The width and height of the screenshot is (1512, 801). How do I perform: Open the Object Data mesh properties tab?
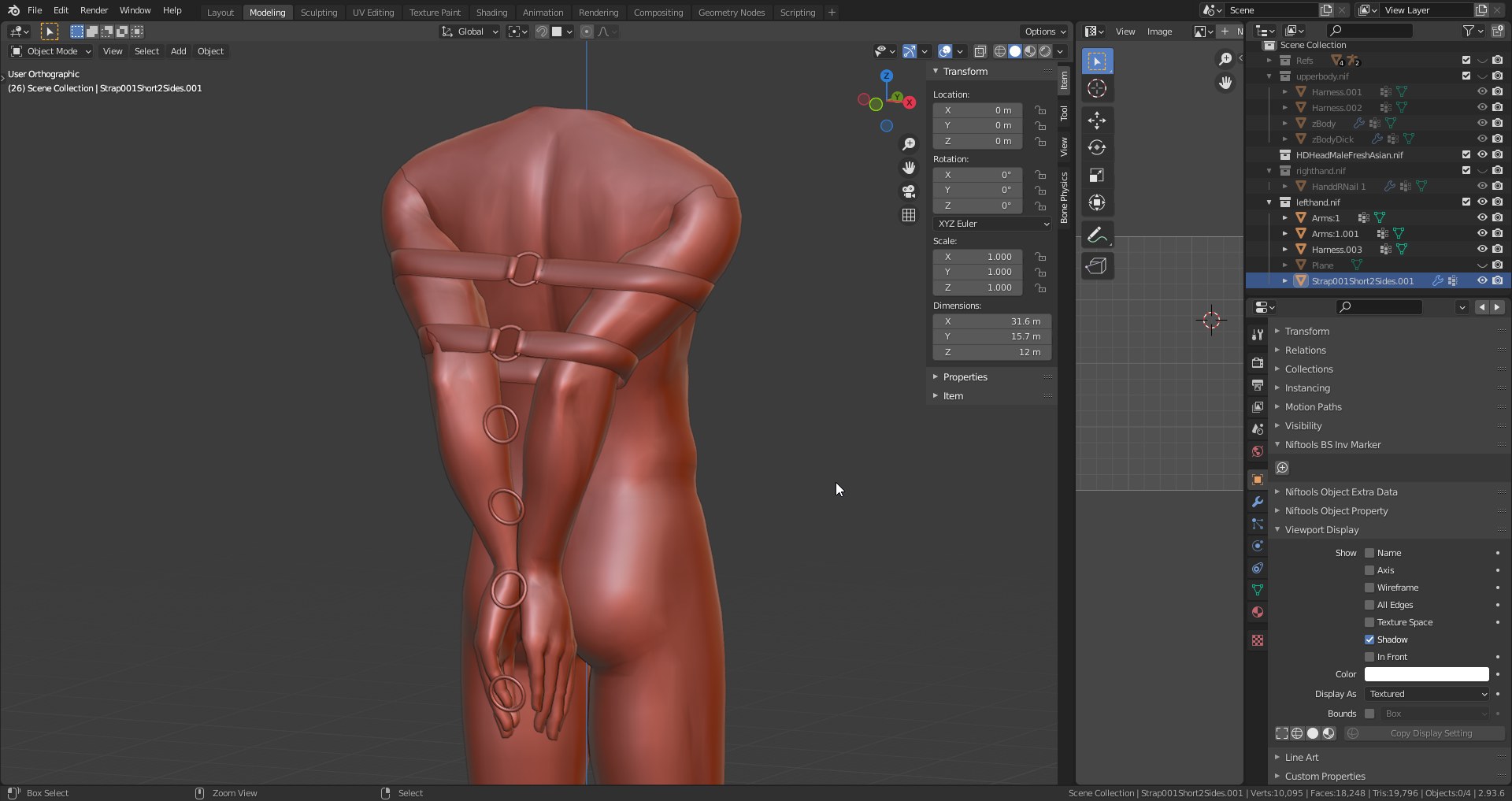[x=1258, y=590]
